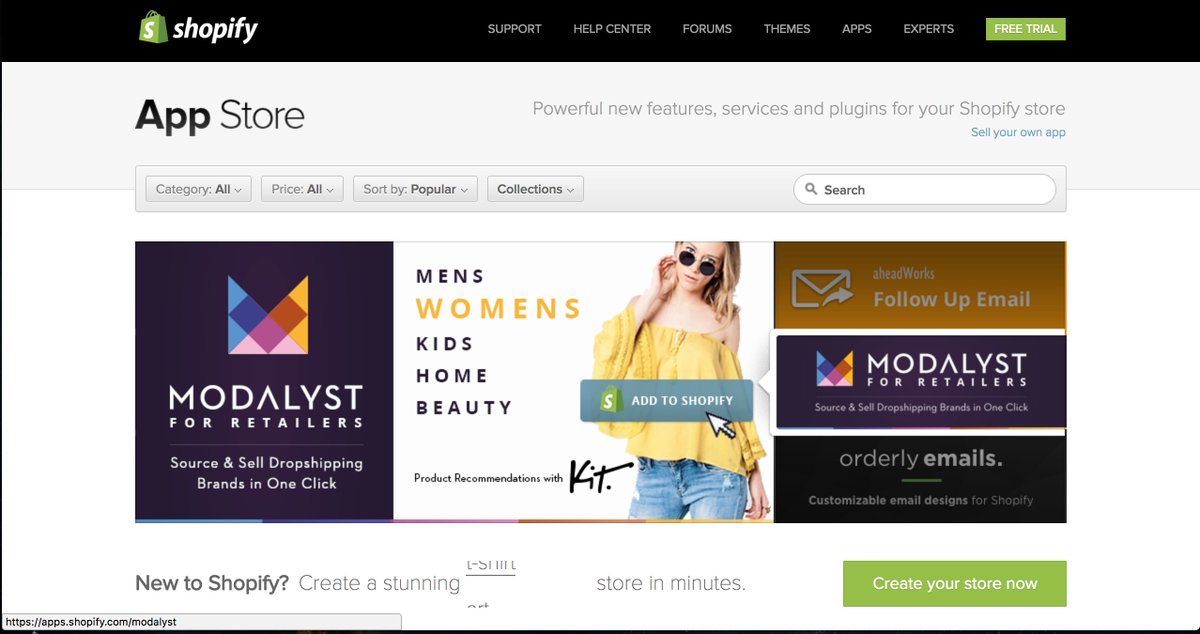This screenshot has height=634, width=1200.
Task: Select the Modalyst for Retailers thumbnail
Action: click(921, 381)
